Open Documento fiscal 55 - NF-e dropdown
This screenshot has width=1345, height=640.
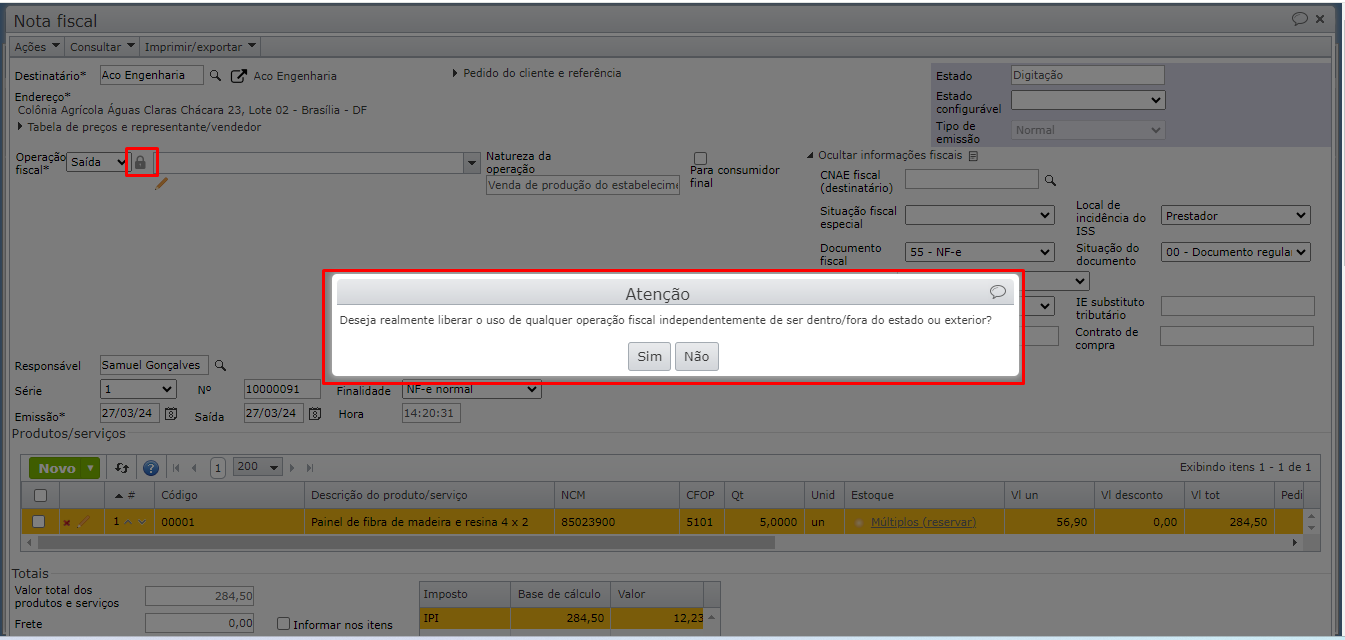(x=980, y=252)
